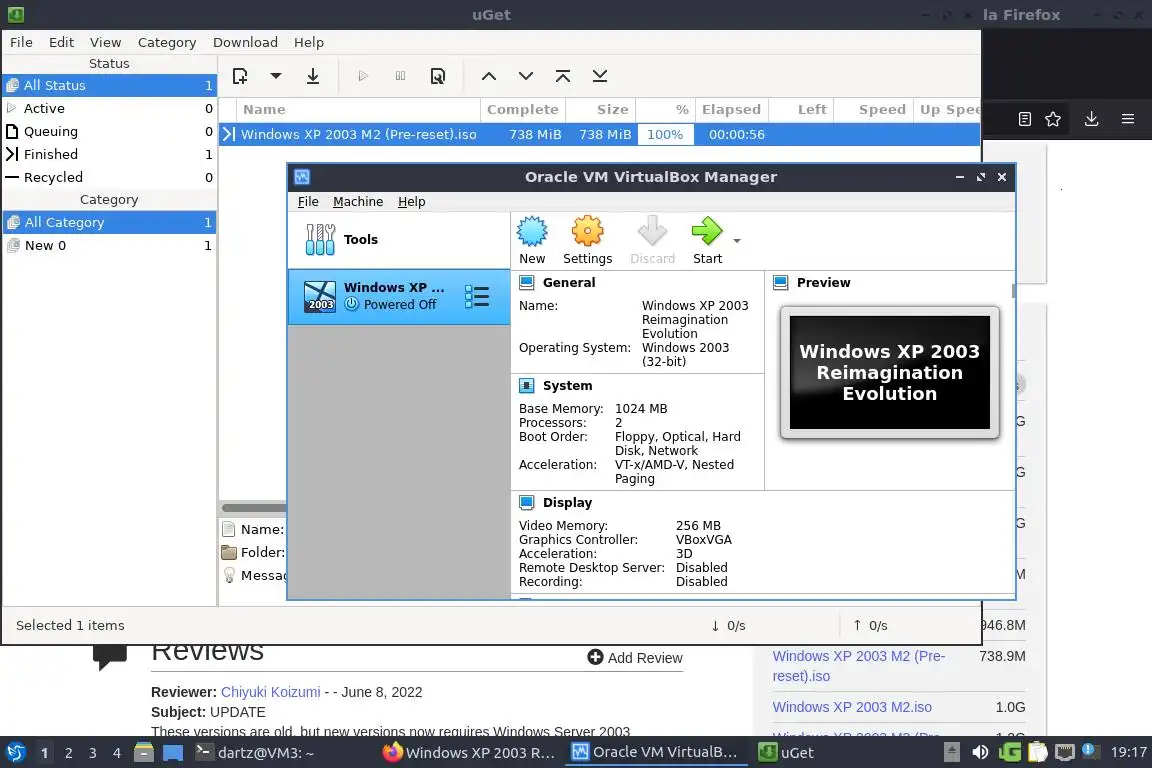Open the VM list menu icon beside Windows XP
The image size is (1152, 768).
(477, 296)
